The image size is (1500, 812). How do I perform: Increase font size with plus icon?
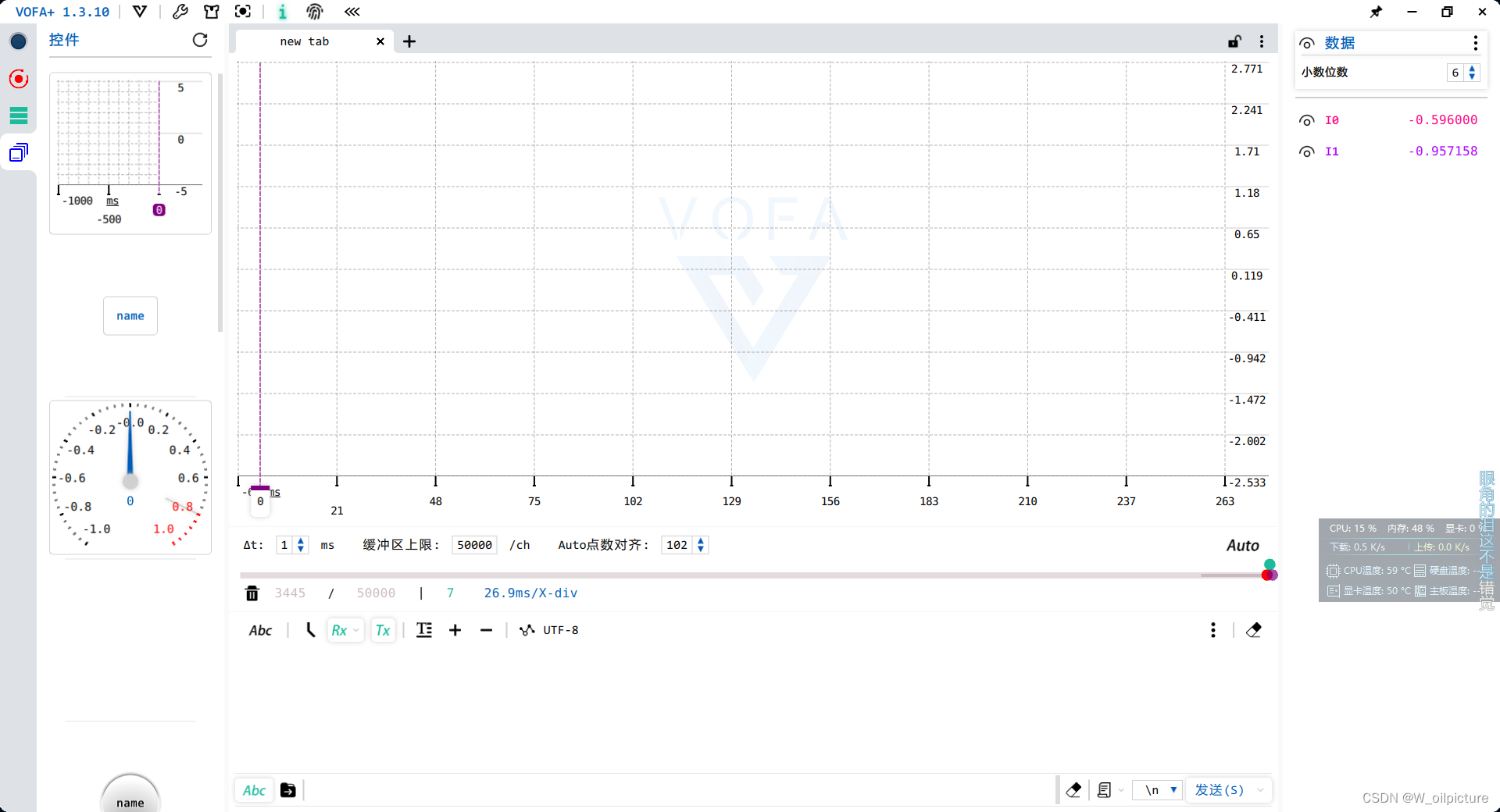455,630
